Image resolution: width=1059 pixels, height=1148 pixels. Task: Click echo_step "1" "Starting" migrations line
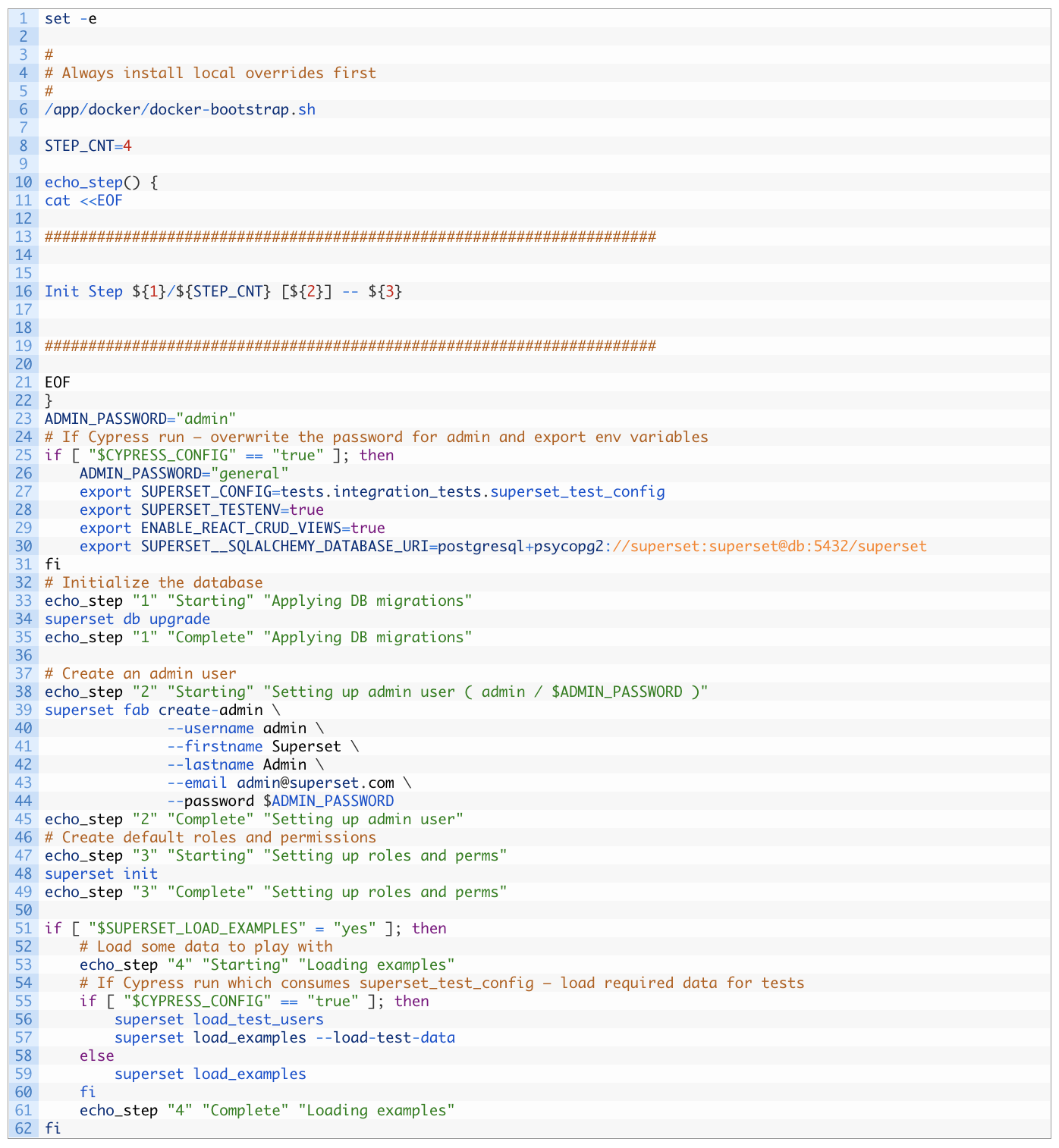(259, 601)
